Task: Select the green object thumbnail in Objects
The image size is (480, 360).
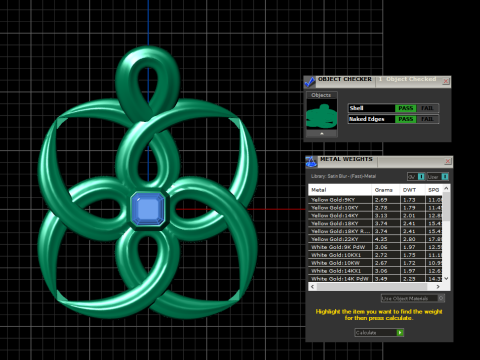Action: [x=322, y=114]
